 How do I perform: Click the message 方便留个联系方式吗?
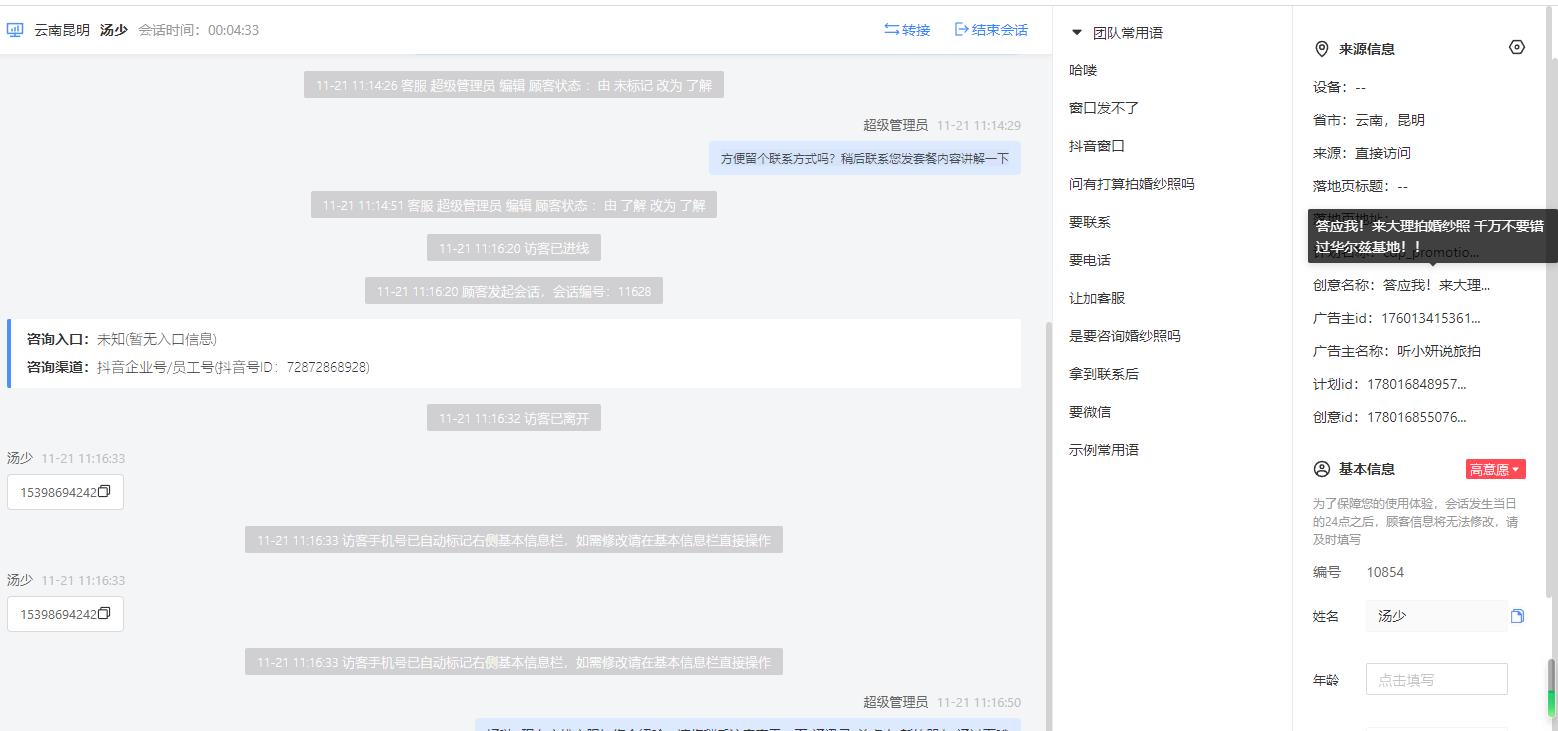coord(865,158)
